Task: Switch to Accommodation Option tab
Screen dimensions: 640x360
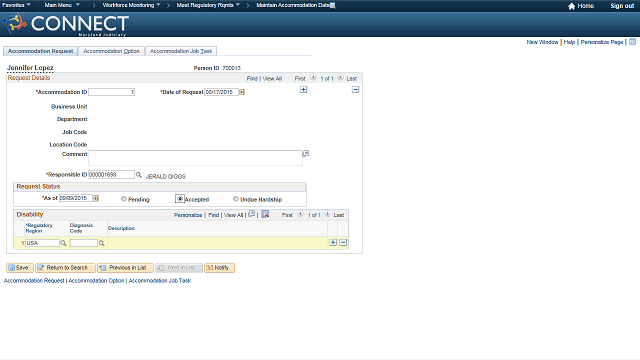Action: click(111, 51)
